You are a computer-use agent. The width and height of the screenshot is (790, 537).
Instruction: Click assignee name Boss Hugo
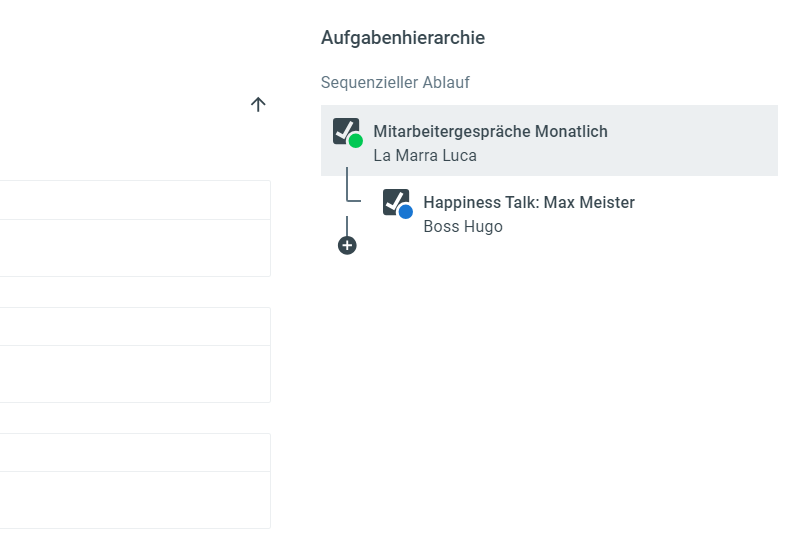pos(462,226)
